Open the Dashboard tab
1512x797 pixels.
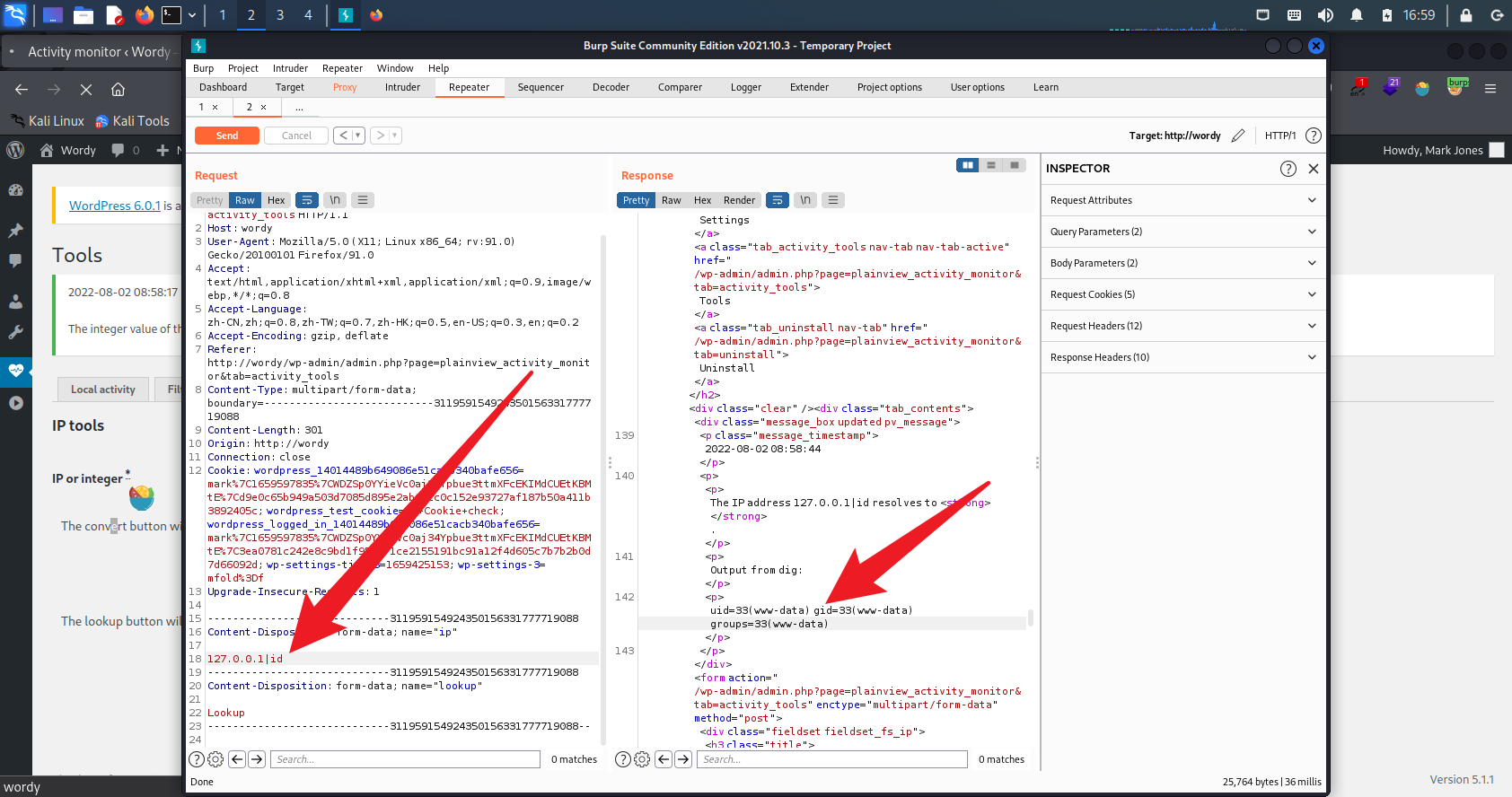[x=223, y=87]
